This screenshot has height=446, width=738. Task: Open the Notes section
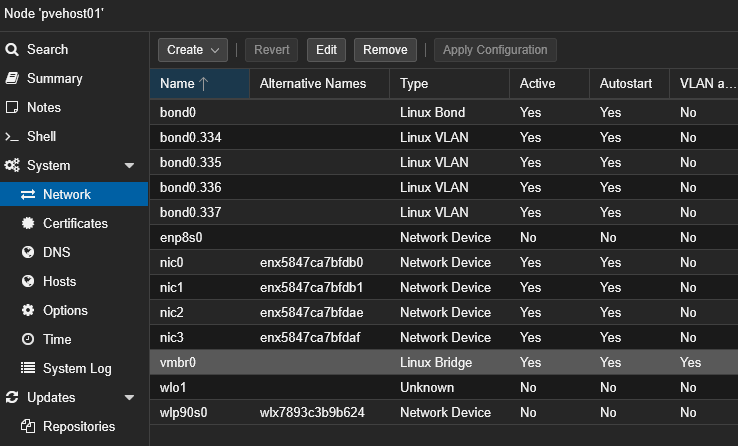[x=74, y=107]
